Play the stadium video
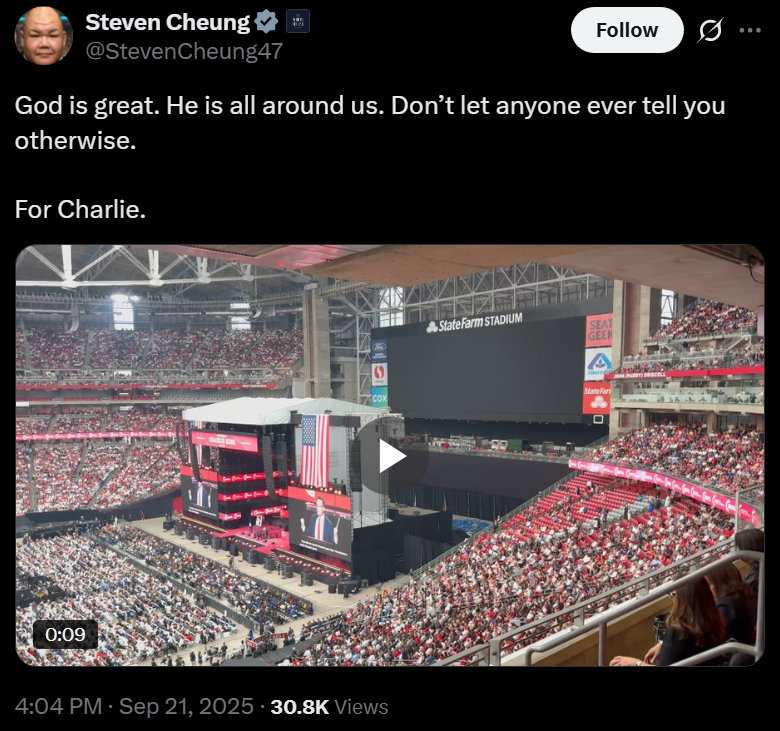 (x=391, y=456)
